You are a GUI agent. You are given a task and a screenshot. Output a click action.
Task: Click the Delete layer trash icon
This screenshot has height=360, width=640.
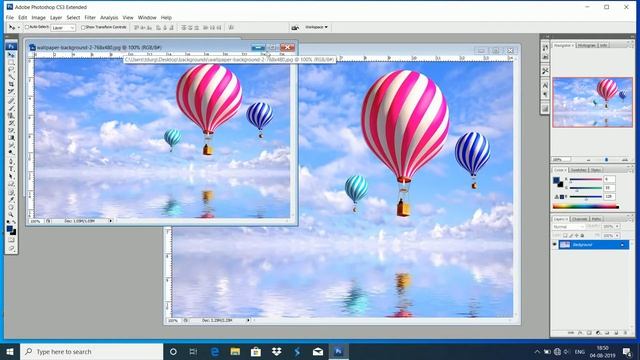[x=625, y=333]
